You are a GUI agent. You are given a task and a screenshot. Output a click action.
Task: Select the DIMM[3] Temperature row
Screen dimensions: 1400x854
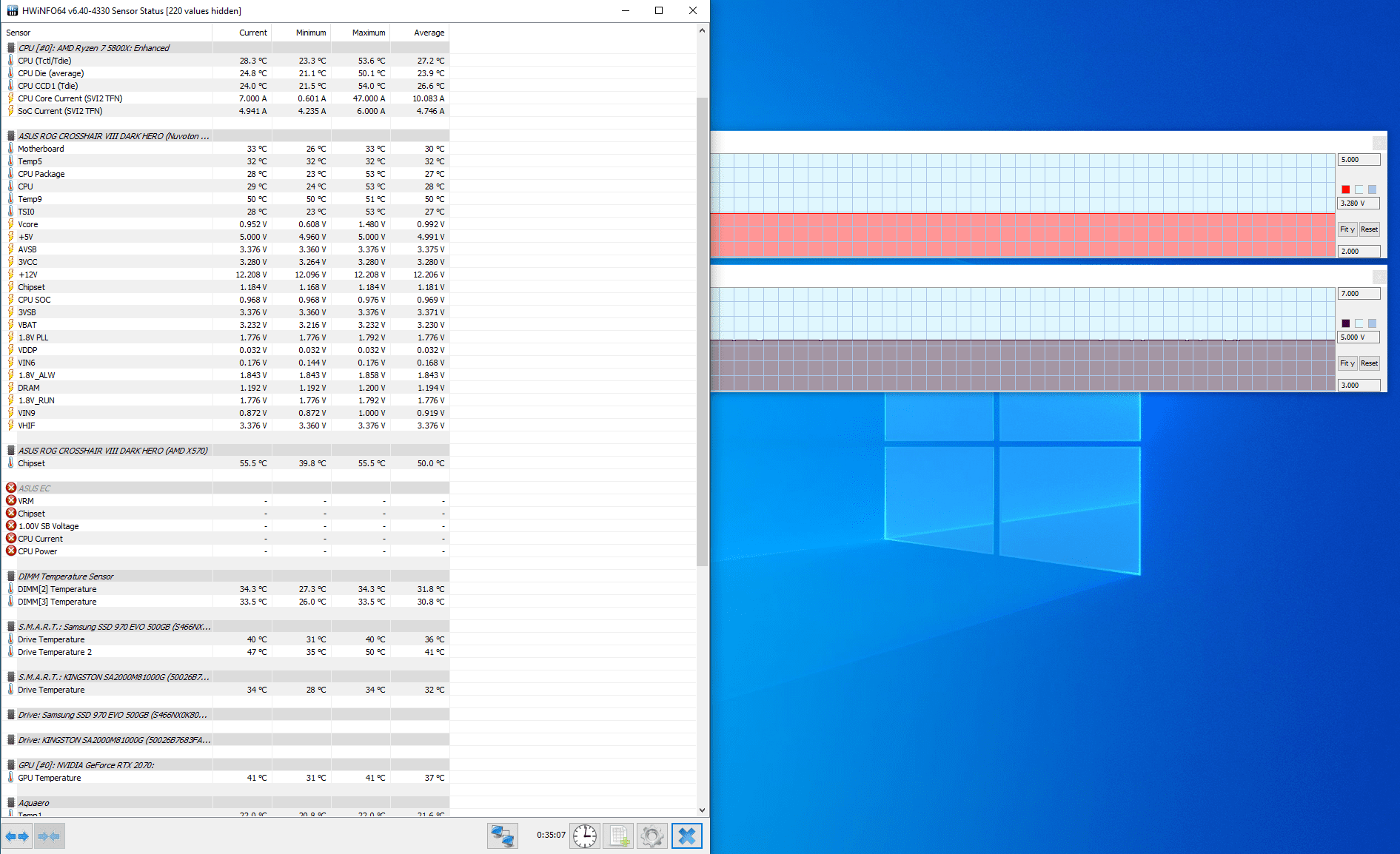coord(227,602)
